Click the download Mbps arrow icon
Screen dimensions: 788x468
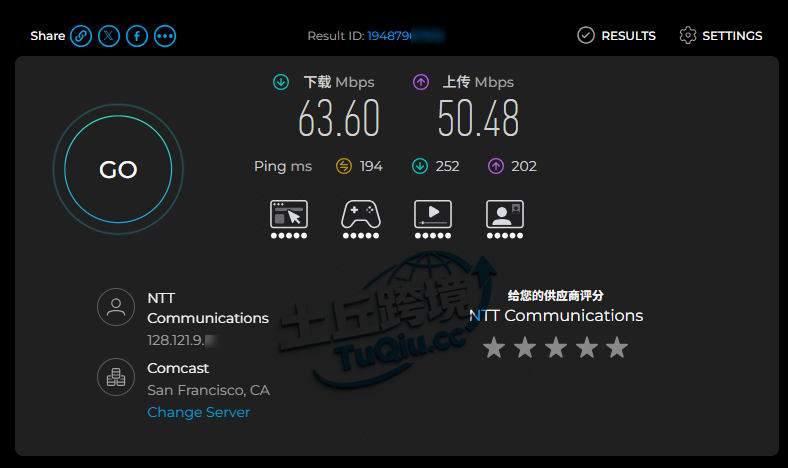coord(281,82)
